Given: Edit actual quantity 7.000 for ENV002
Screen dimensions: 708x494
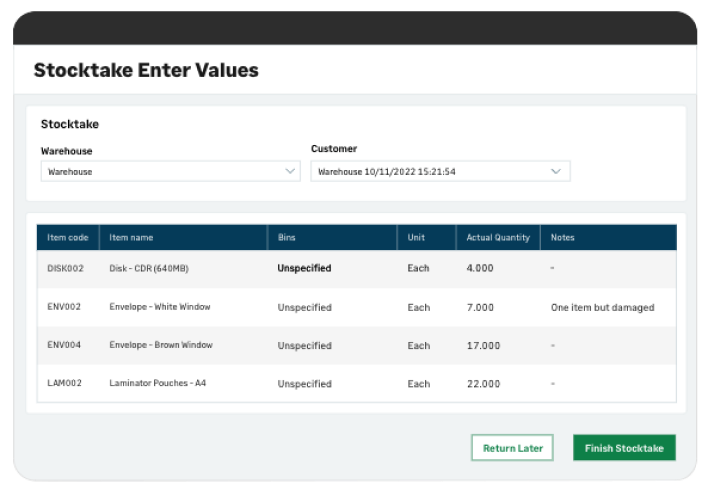Looking at the screenshot, I should pyautogui.click(x=482, y=307).
